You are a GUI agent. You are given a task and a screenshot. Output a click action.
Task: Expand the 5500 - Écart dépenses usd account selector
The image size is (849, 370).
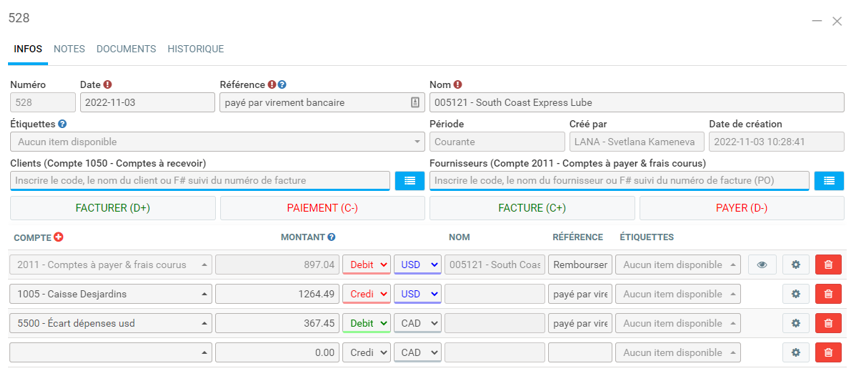[110, 323]
